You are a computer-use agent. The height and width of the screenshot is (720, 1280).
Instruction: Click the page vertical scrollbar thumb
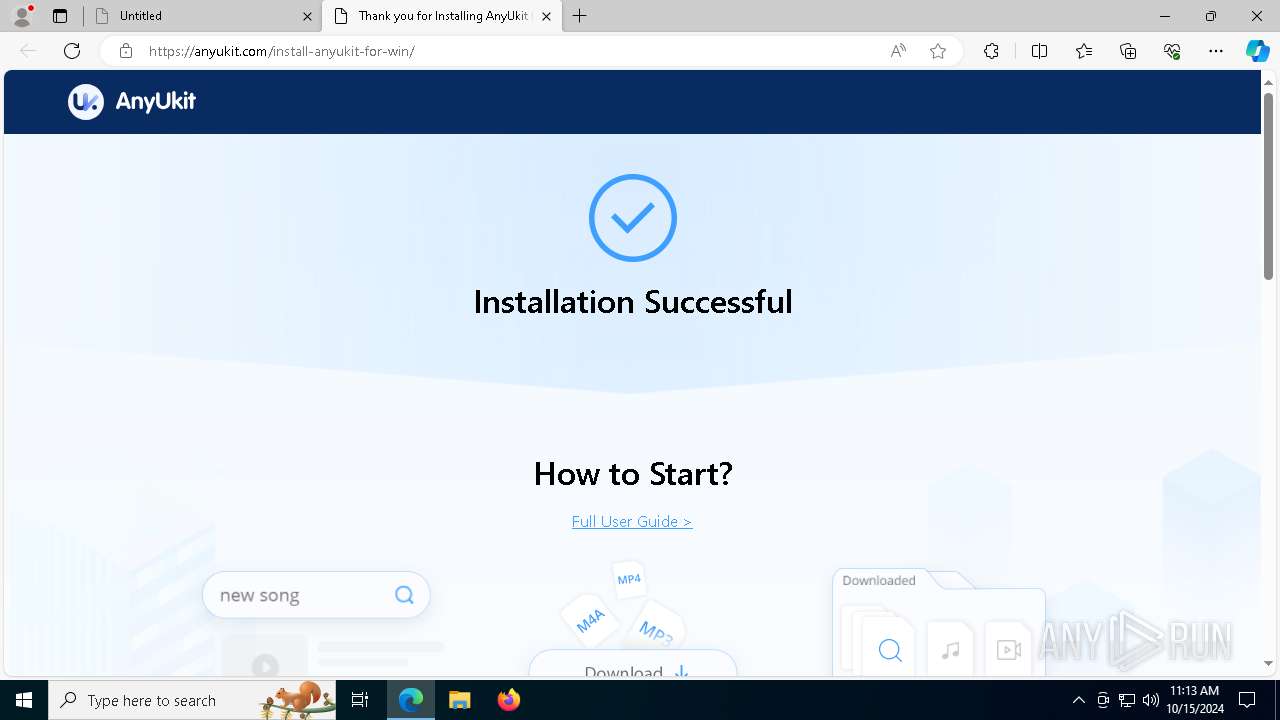[1268, 185]
